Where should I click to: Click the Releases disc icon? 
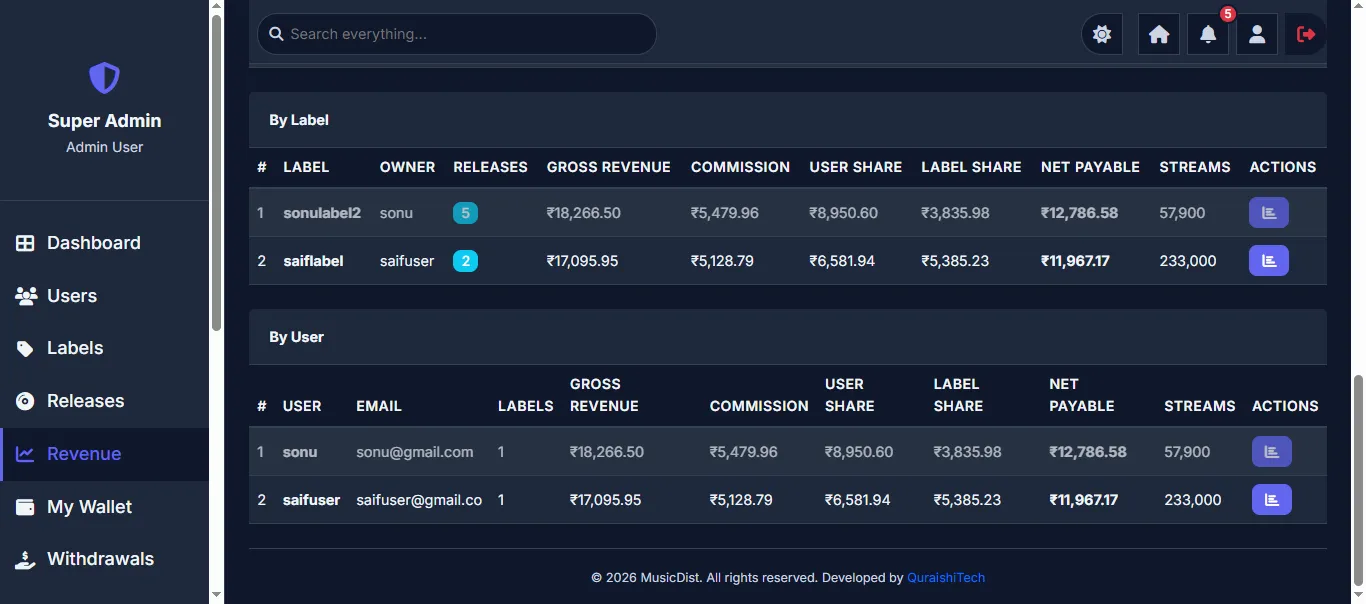click(x=25, y=401)
